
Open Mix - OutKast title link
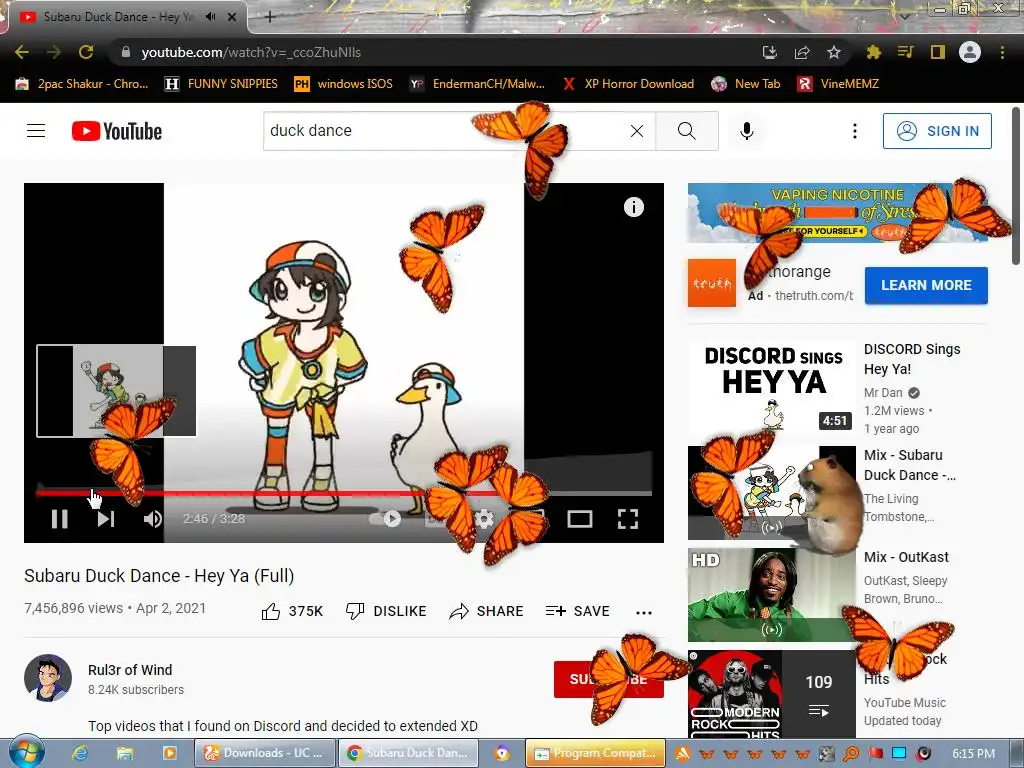pyautogui.click(x=906, y=557)
